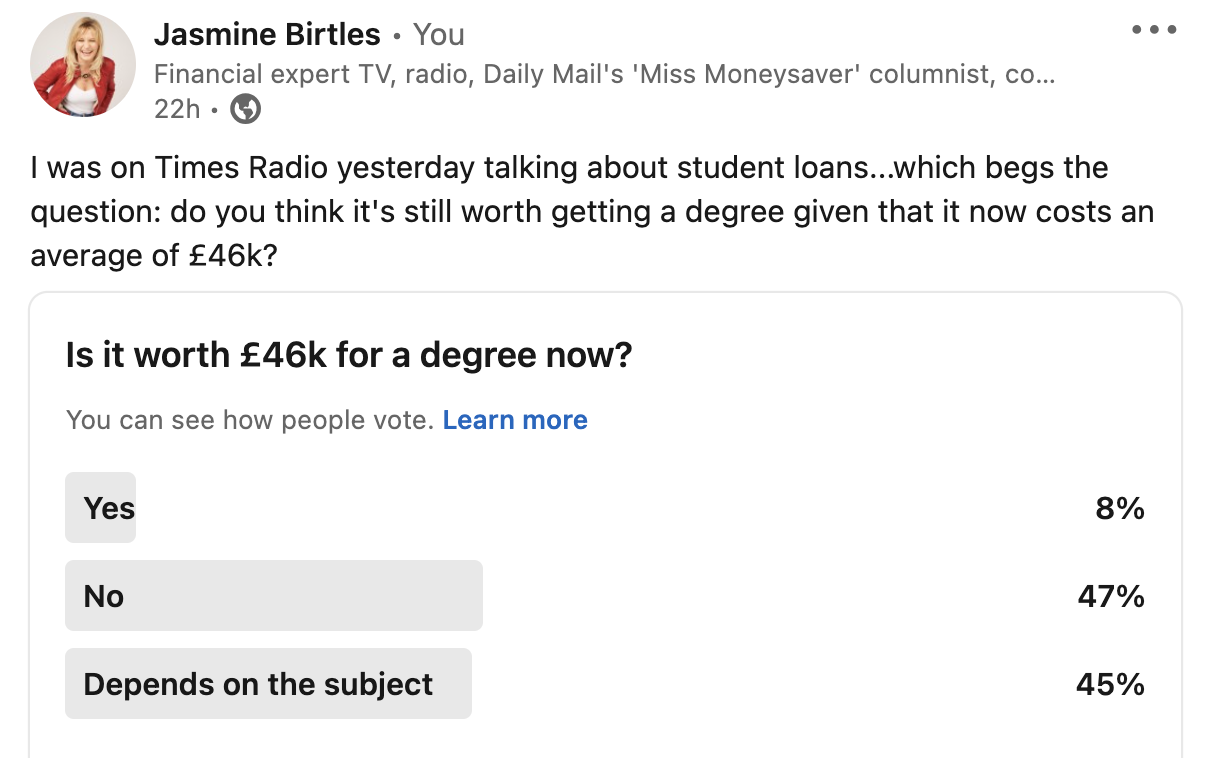This screenshot has width=1208, height=758.
Task: Click the 47% result figure
Action: coord(1110,597)
